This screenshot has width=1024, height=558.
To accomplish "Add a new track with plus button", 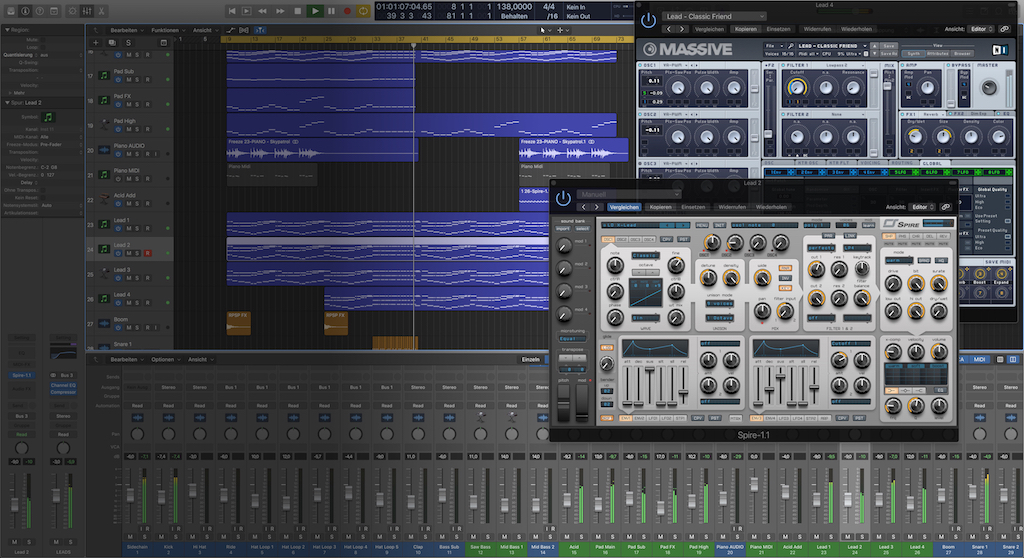I will 95,42.
